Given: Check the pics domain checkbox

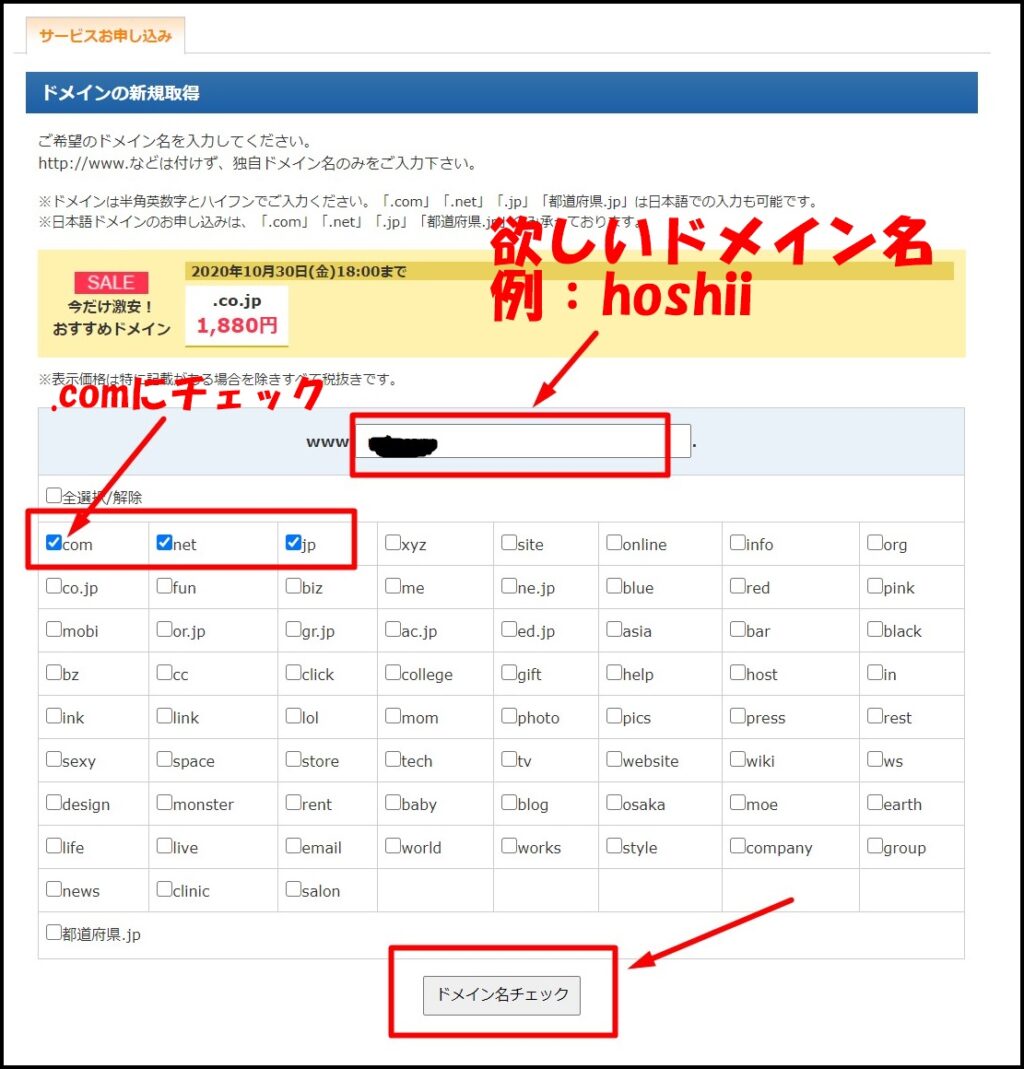Looking at the screenshot, I should [x=614, y=715].
